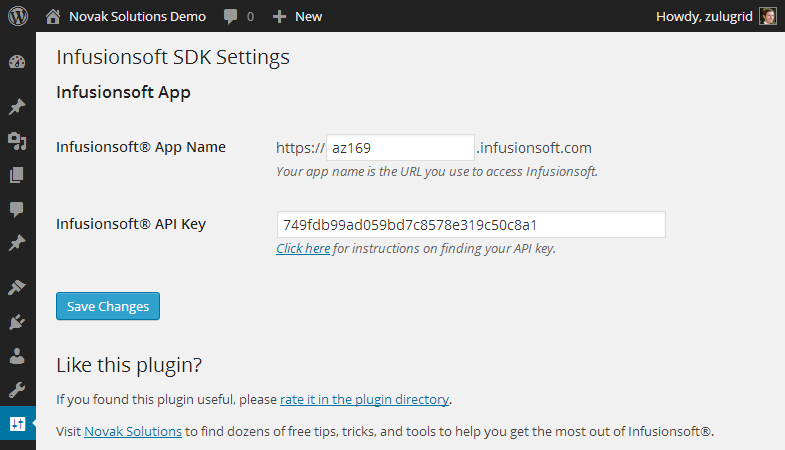Select the active Settings sliders icon

18,423
